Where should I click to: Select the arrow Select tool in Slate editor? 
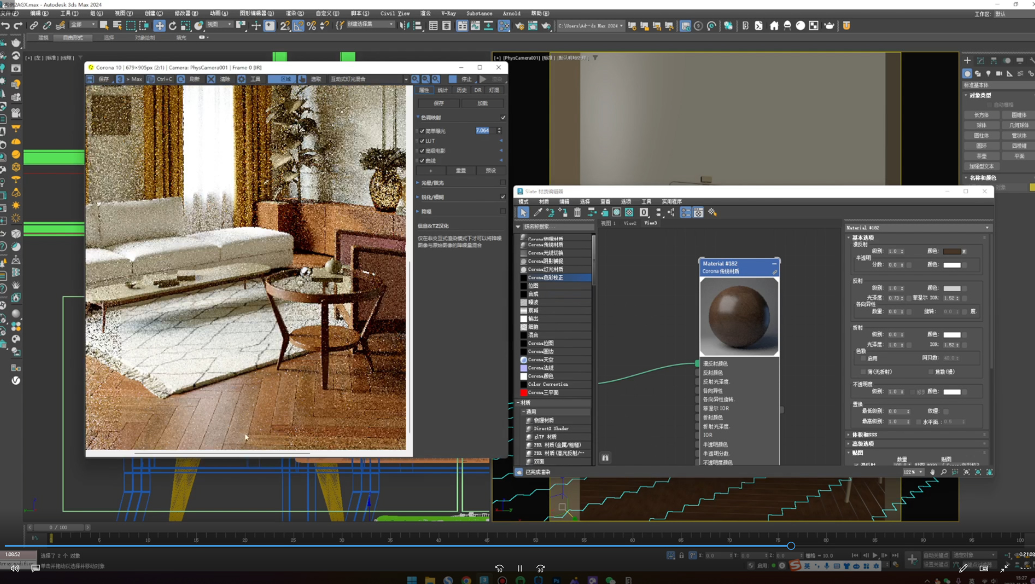click(x=523, y=212)
